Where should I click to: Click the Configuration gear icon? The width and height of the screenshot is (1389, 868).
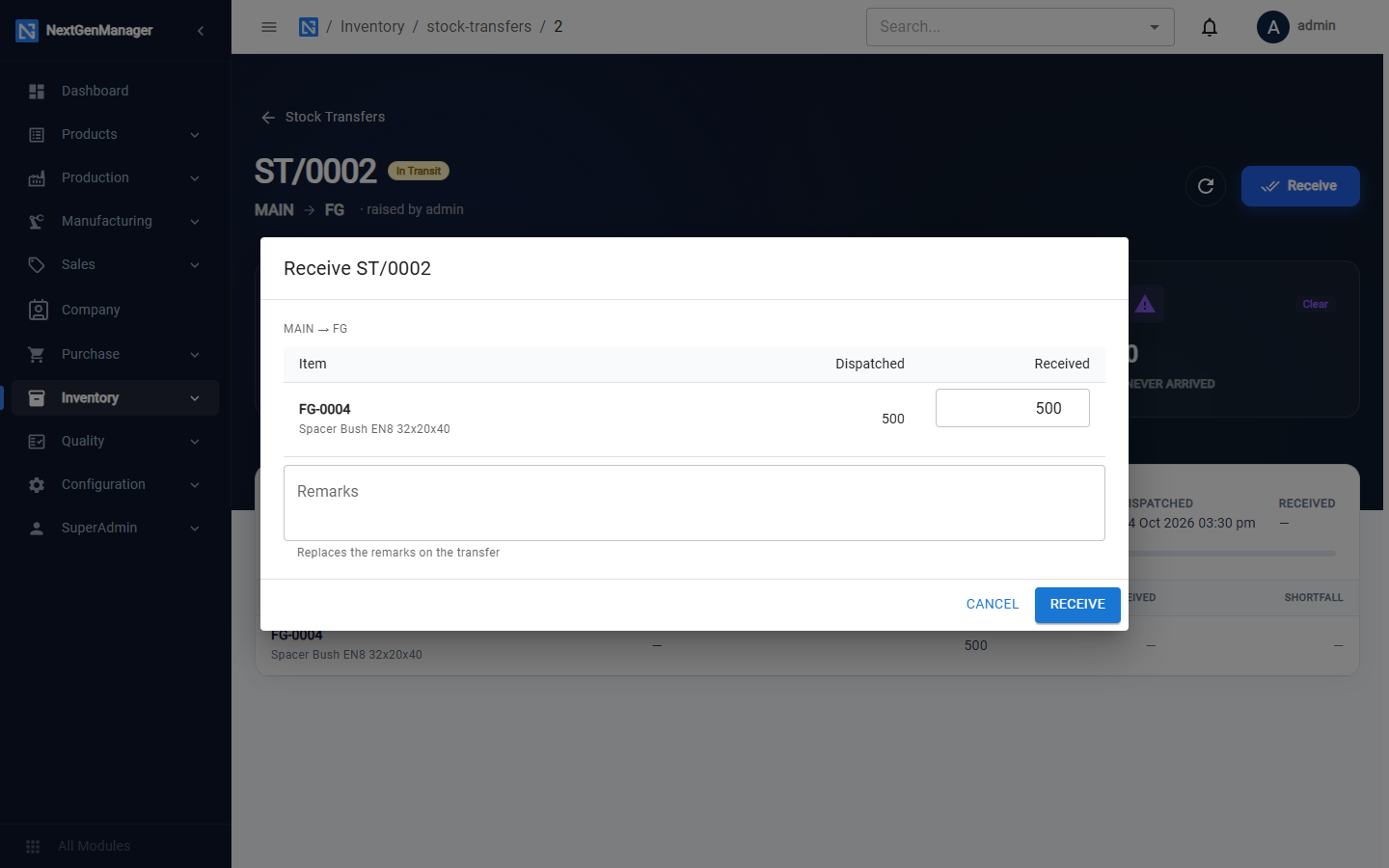tap(37, 484)
